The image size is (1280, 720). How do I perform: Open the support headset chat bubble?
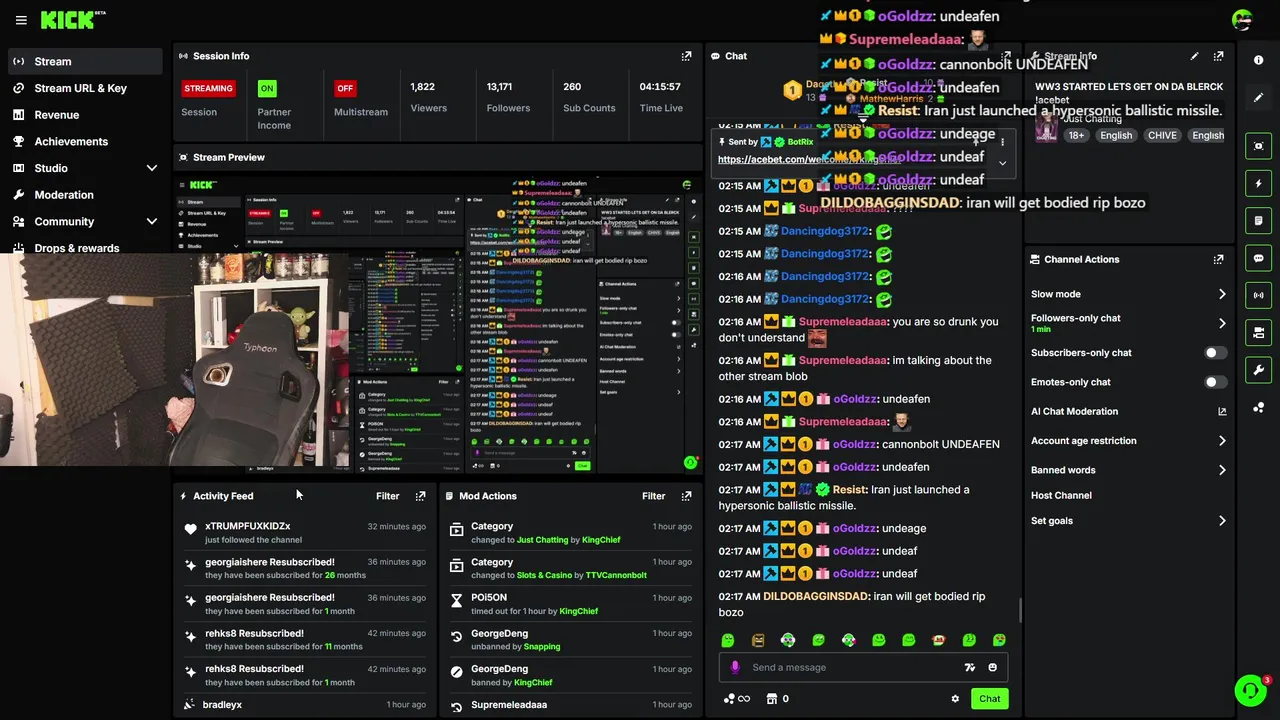pyautogui.click(x=1250, y=690)
